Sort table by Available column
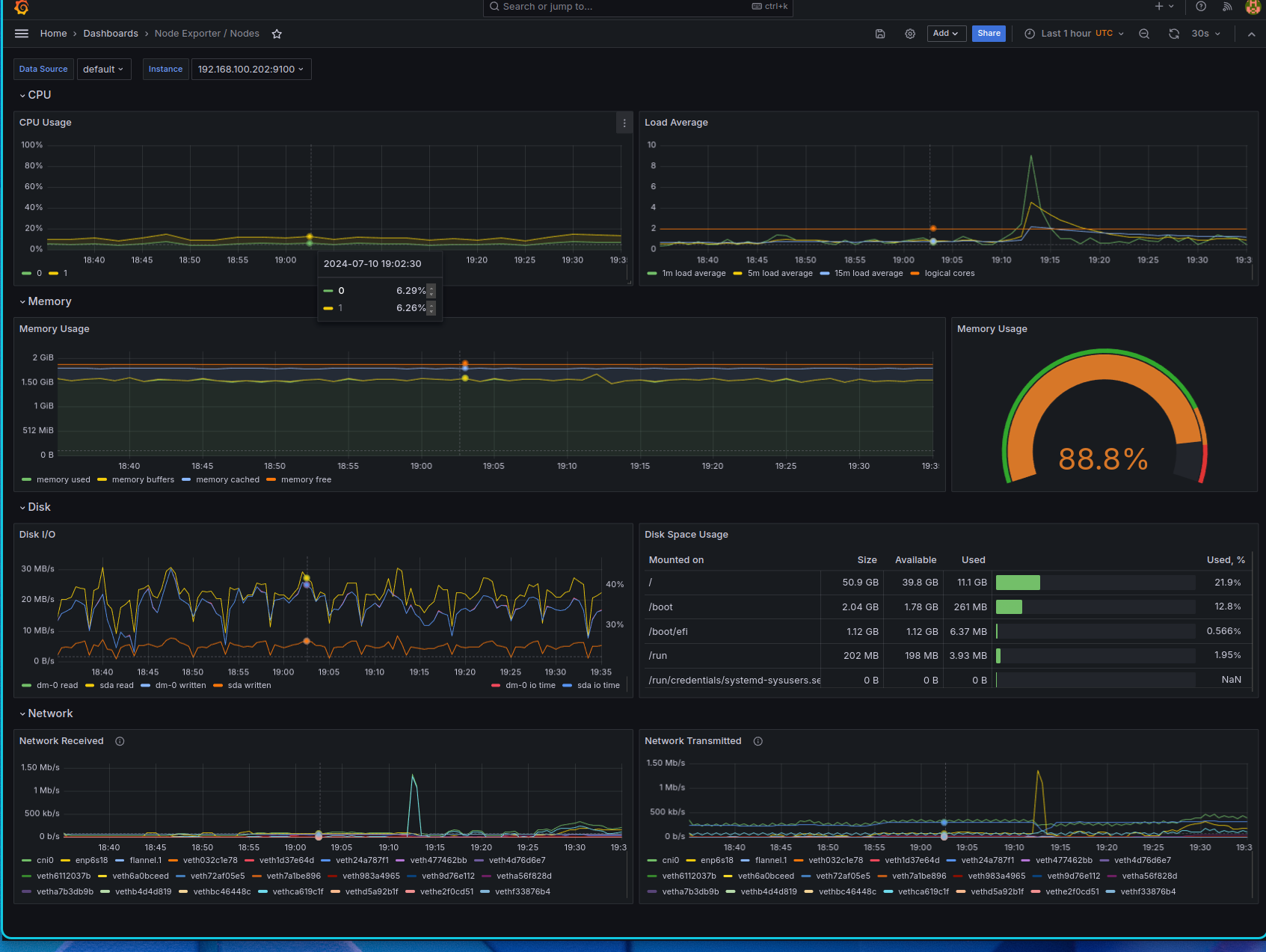The height and width of the screenshot is (952, 1266). tap(915, 560)
